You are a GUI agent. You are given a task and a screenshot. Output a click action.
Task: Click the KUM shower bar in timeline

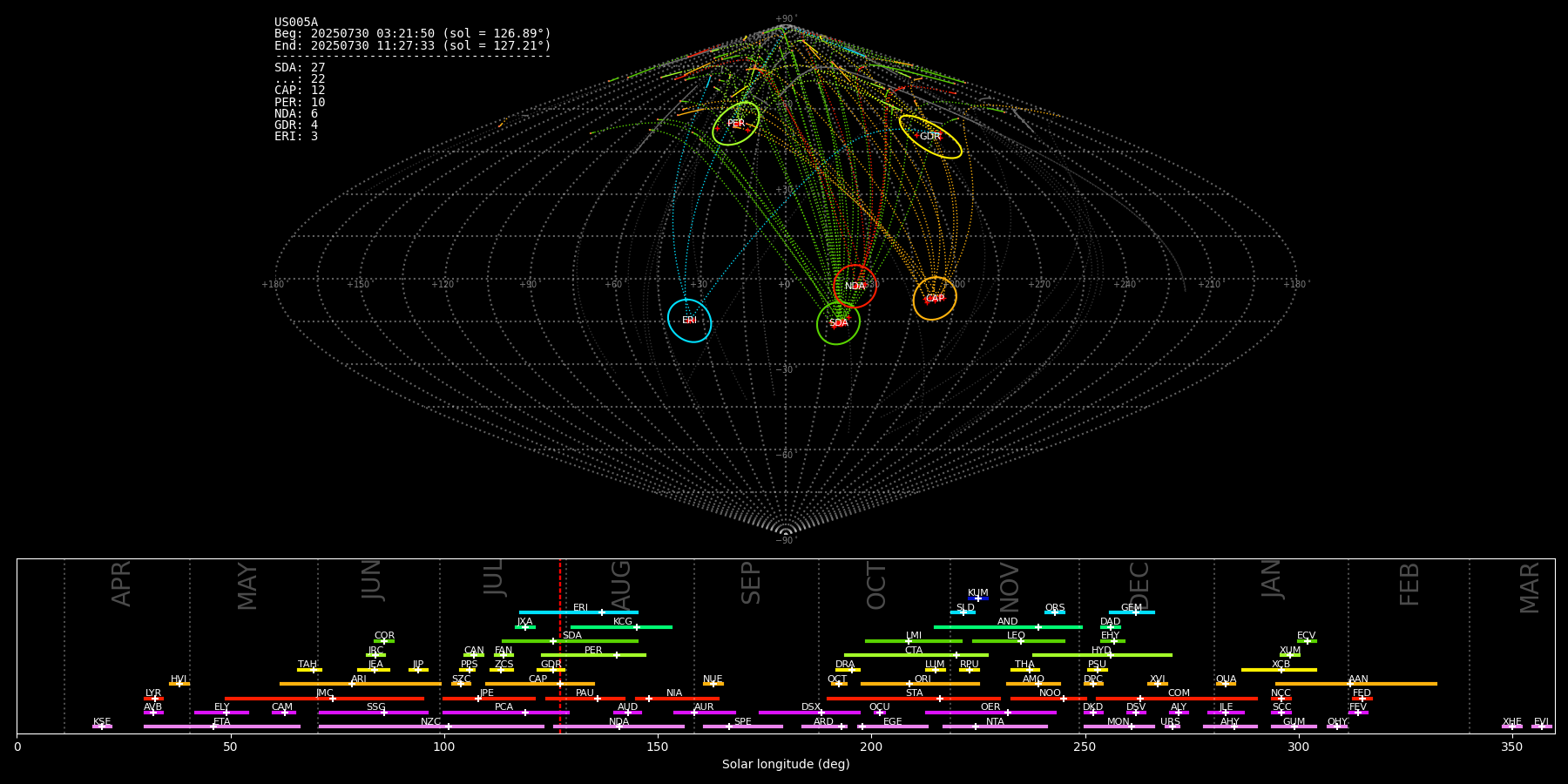(978, 598)
